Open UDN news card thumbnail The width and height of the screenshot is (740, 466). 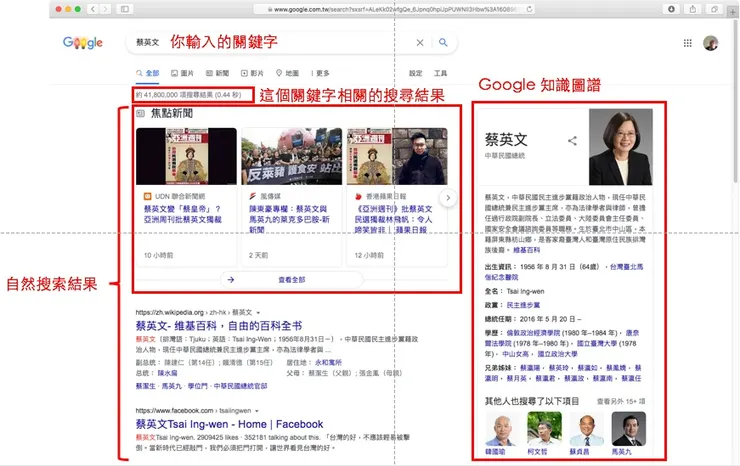186,156
